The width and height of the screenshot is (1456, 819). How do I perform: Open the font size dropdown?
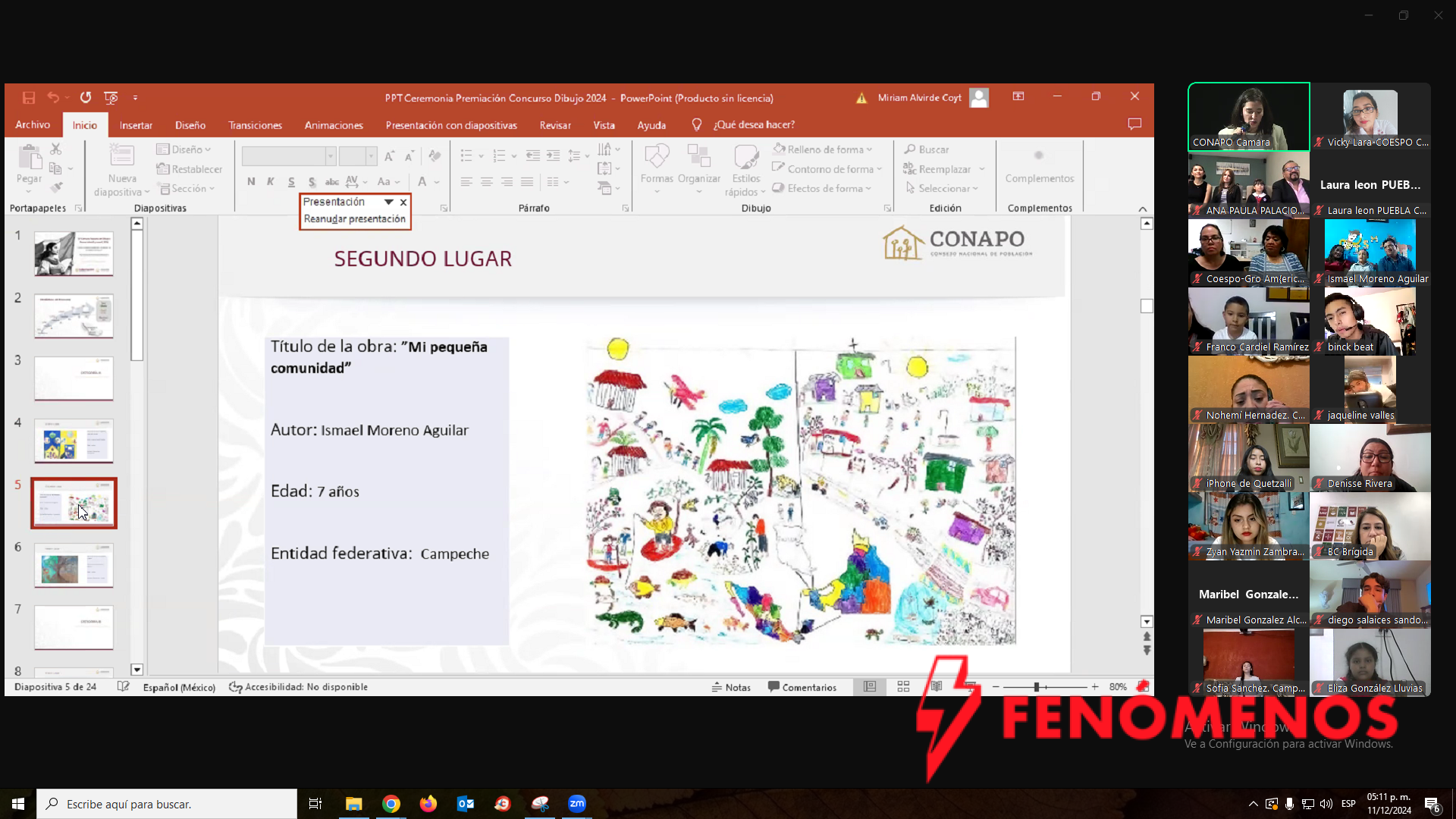click(x=371, y=156)
